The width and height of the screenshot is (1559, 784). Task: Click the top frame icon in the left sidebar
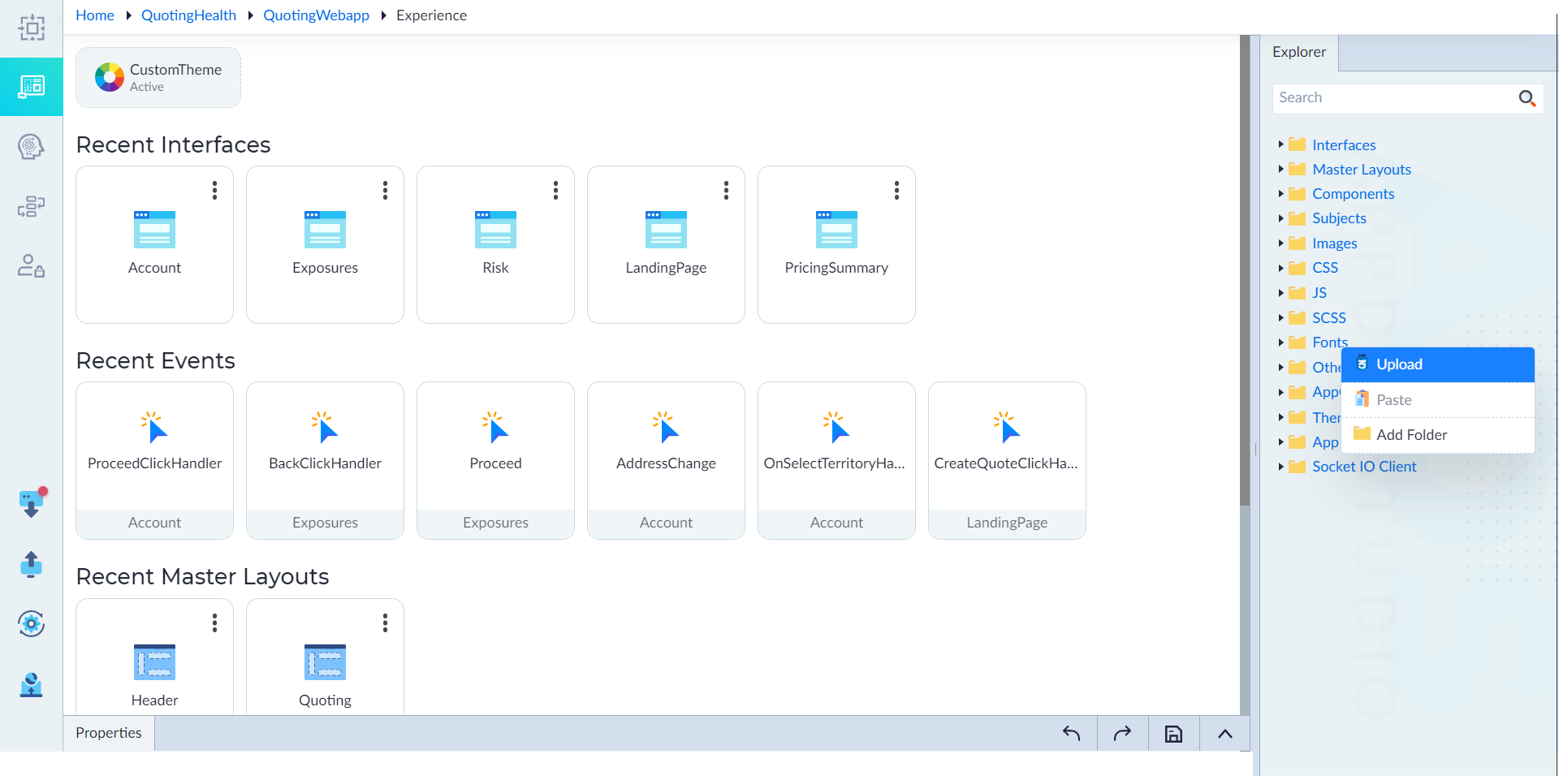point(31,28)
